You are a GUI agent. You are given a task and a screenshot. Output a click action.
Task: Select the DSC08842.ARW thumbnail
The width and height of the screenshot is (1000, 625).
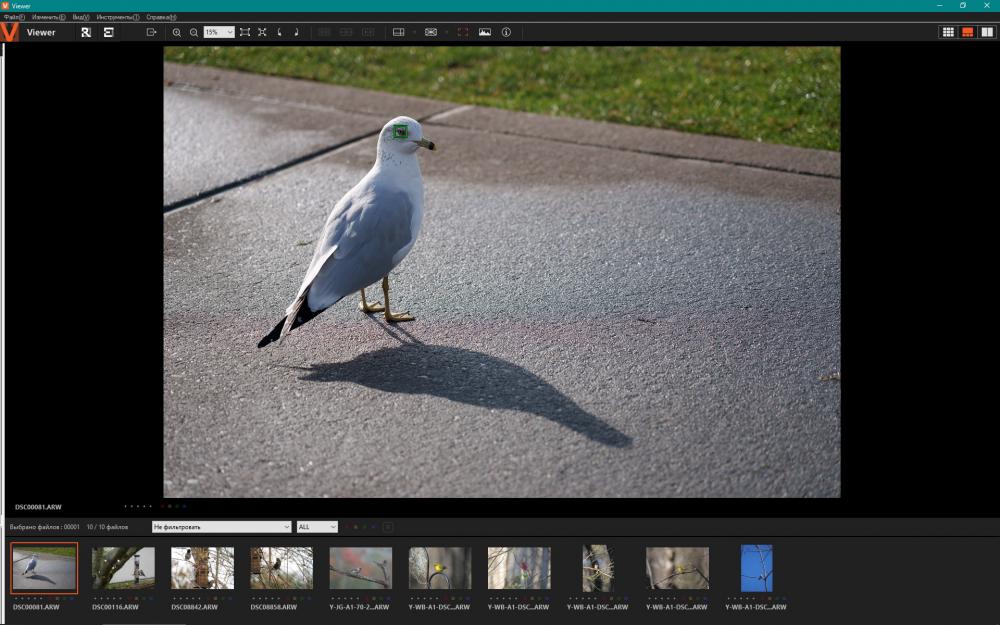tap(202, 568)
